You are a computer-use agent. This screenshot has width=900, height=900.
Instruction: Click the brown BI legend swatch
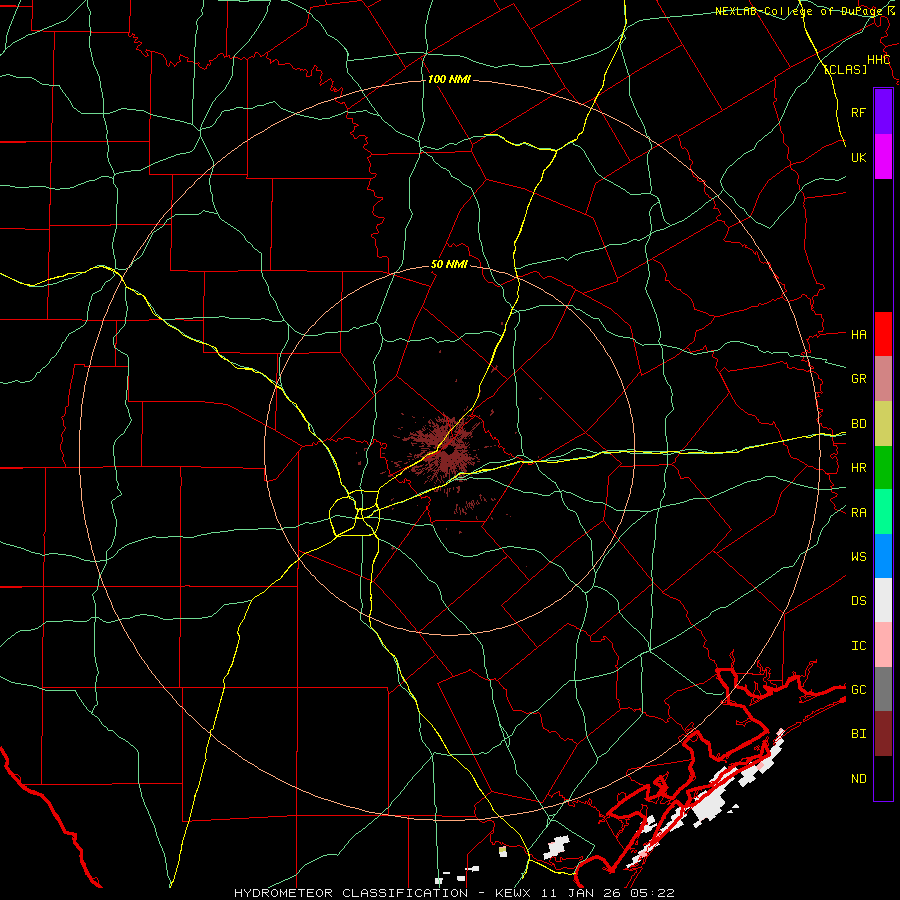[883, 734]
